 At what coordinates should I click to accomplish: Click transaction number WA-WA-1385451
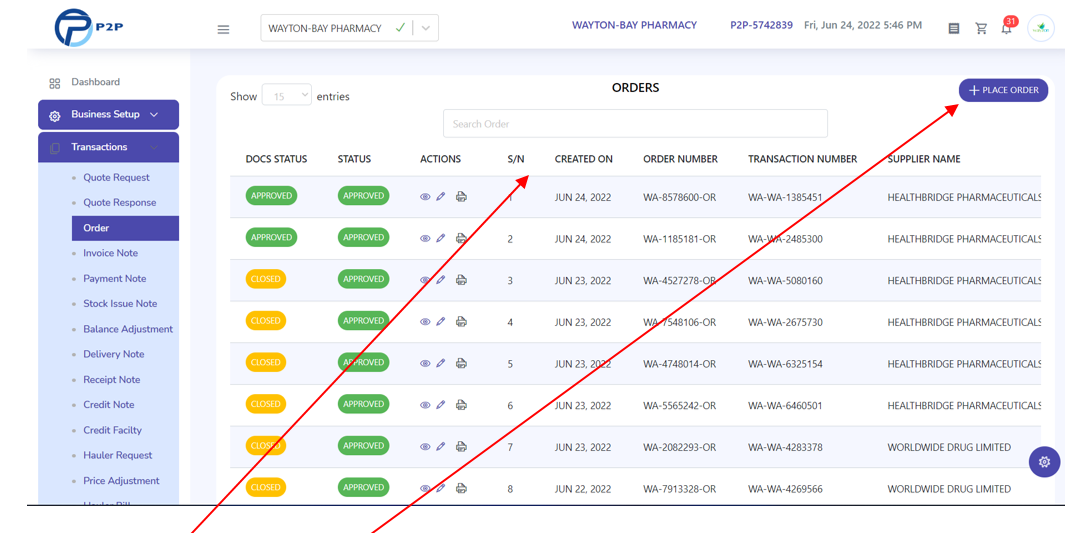(x=785, y=198)
